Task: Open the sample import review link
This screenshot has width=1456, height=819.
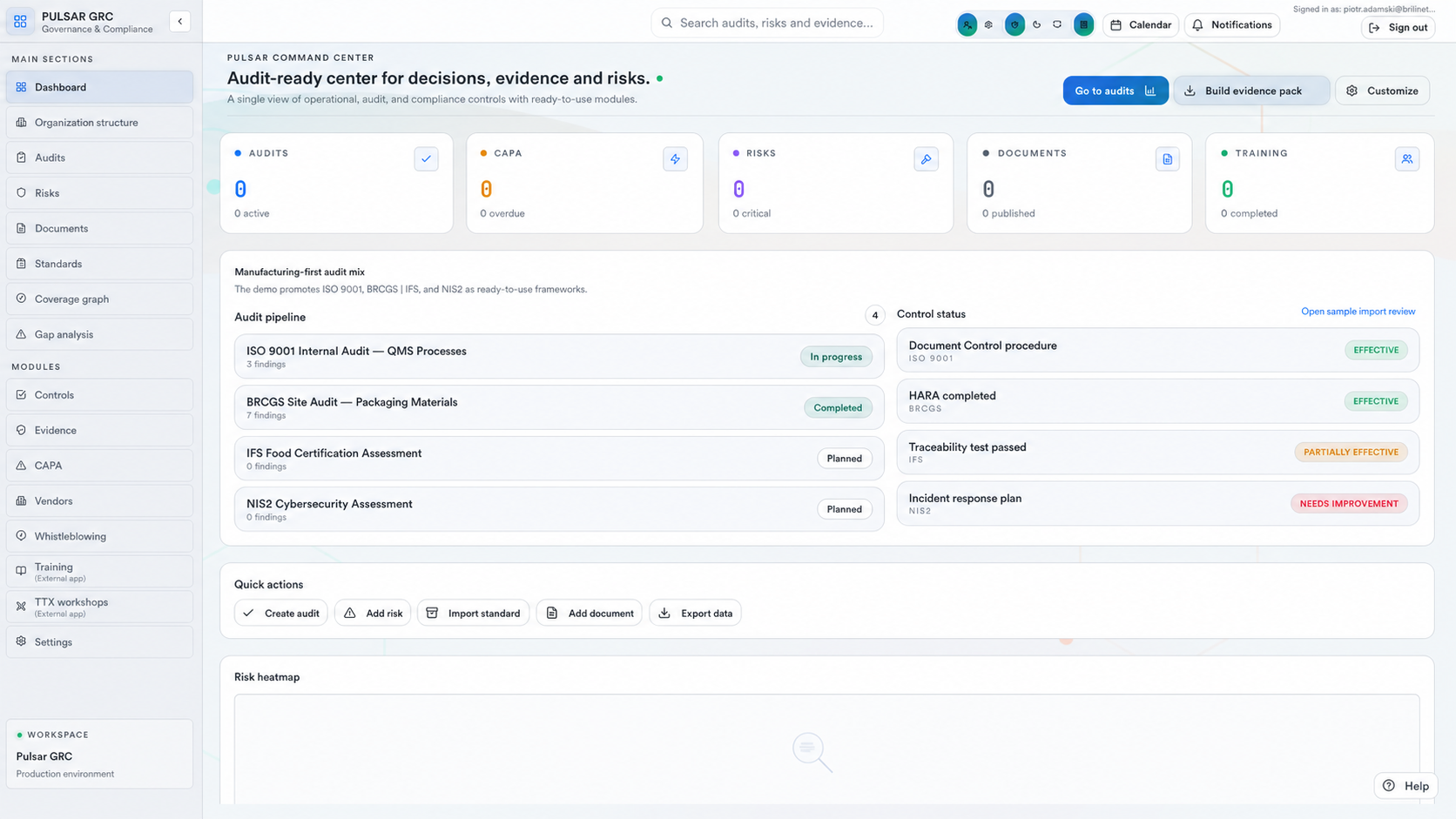Action: coord(1358,312)
